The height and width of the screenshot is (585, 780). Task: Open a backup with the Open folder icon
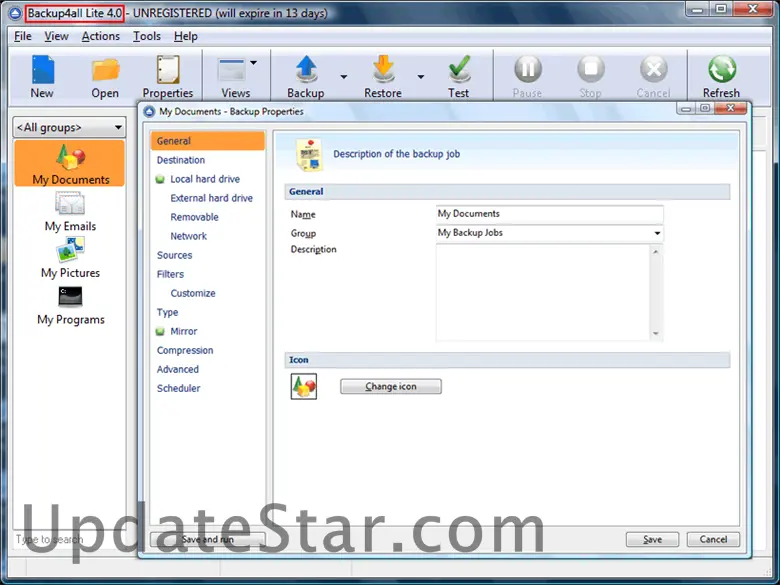(x=105, y=70)
